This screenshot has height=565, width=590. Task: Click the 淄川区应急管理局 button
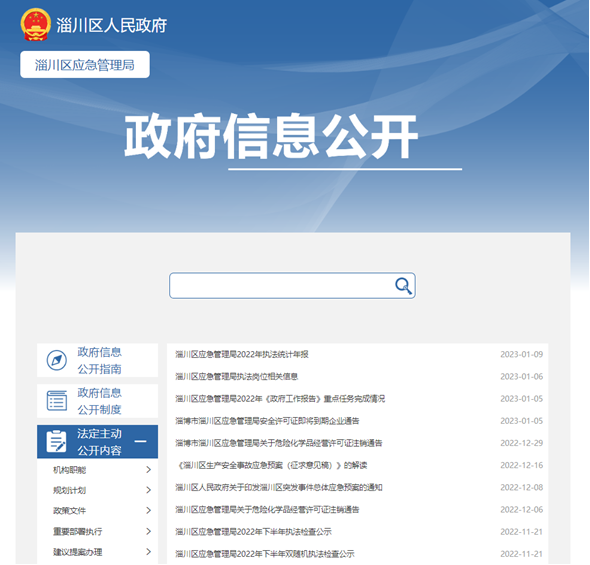[x=85, y=65]
